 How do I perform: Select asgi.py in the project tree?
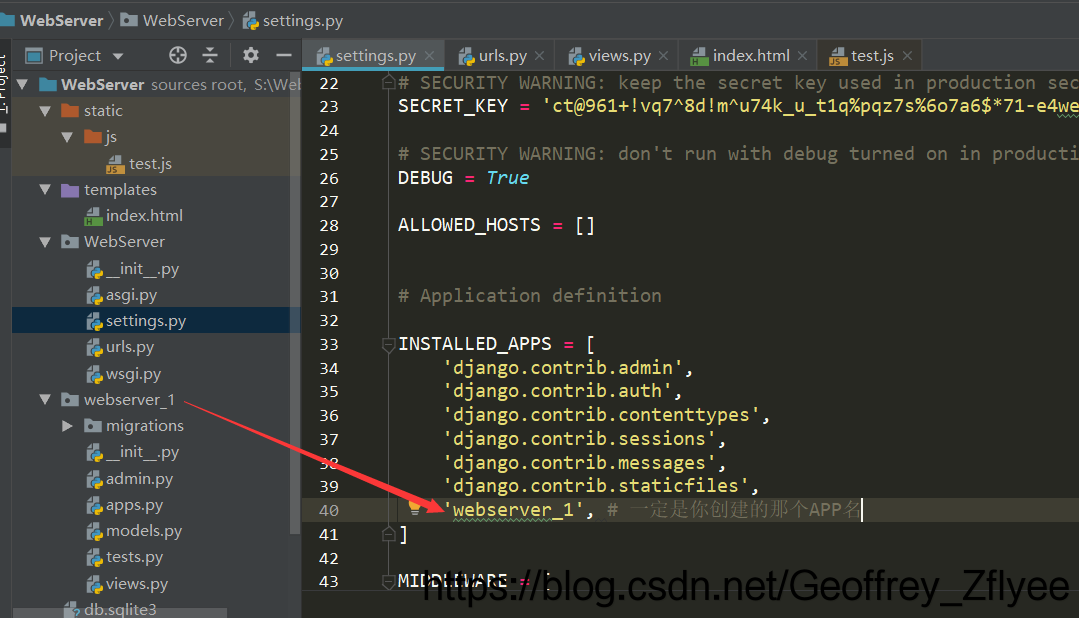[x=131, y=295]
